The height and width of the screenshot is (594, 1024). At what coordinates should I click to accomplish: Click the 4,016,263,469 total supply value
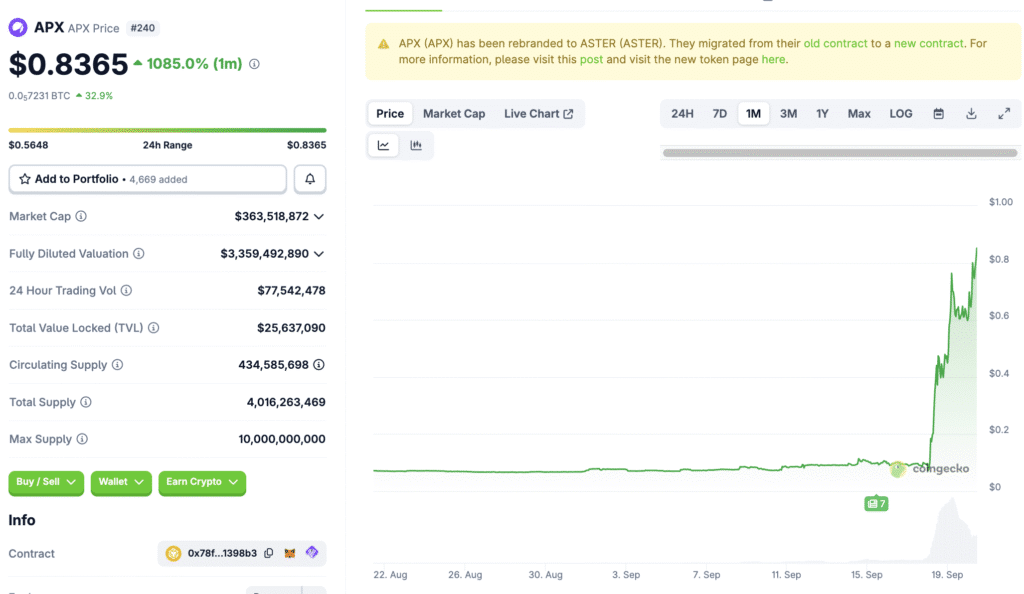(x=286, y=402)
